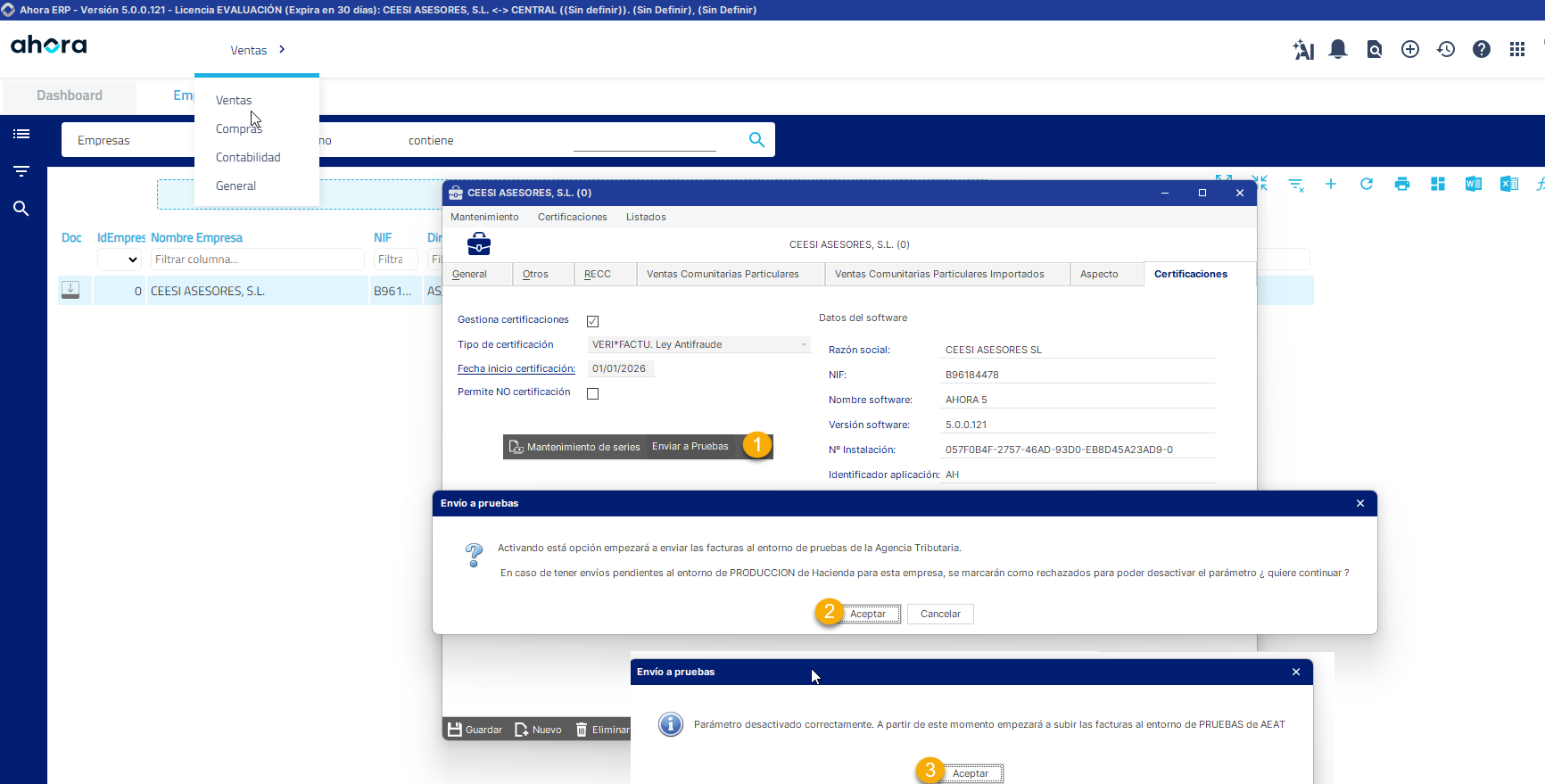The width and height of the screenshot is (1545, 784).
Task: Click the search magnifier in filter bar
Action: tap(756, 139)
